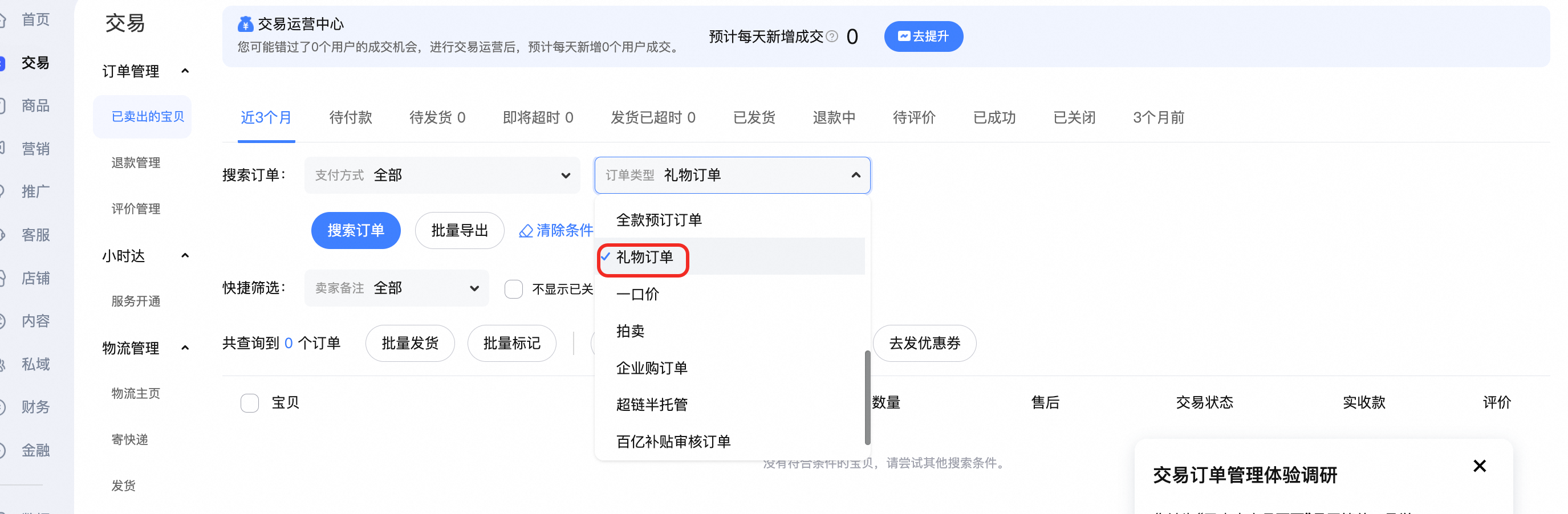This screenshot has width=1568, height=514.
Task: Choose 一口价 from the order type list
Action: [x=730, y=294]
